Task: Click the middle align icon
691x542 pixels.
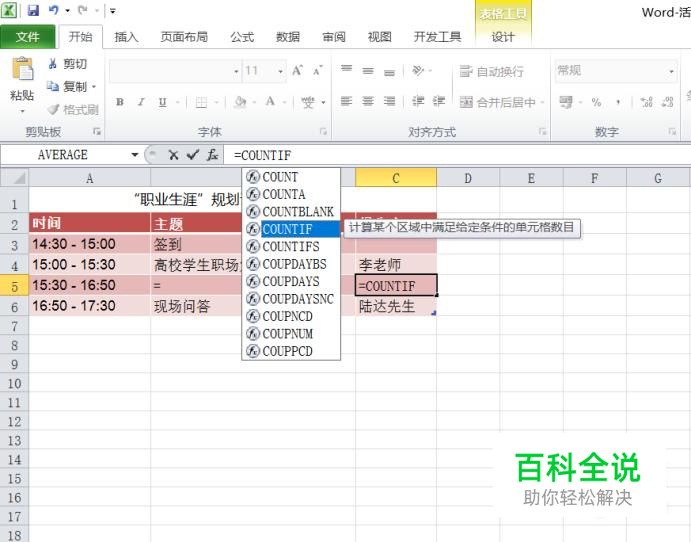Action: (368, 71)
